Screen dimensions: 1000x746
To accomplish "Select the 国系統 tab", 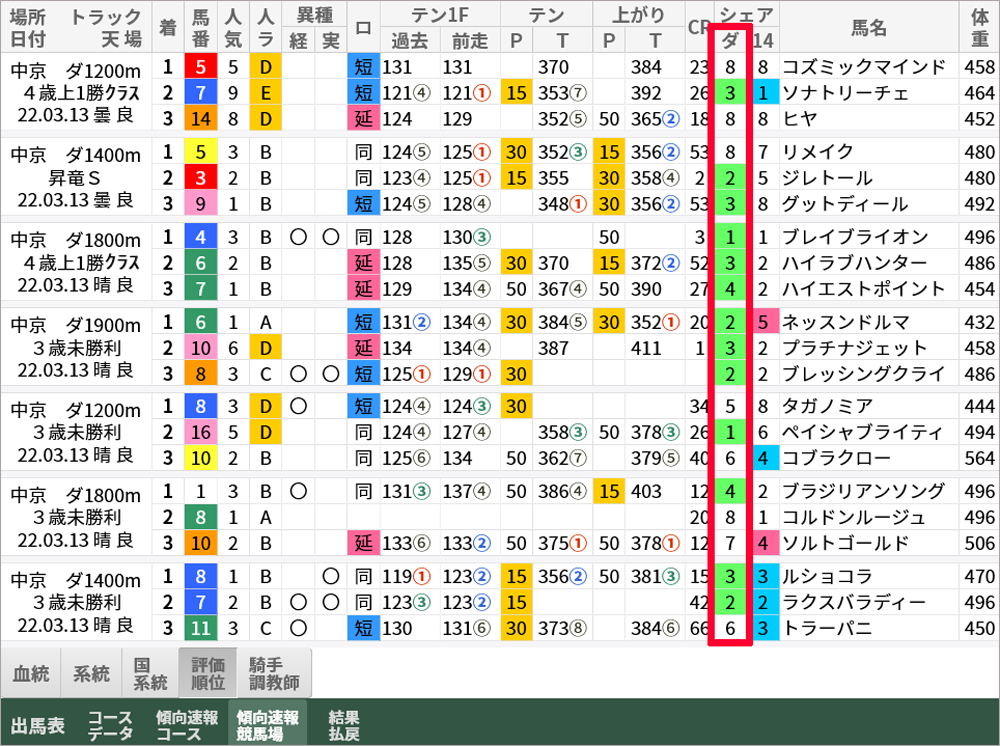I will (150, 673).
